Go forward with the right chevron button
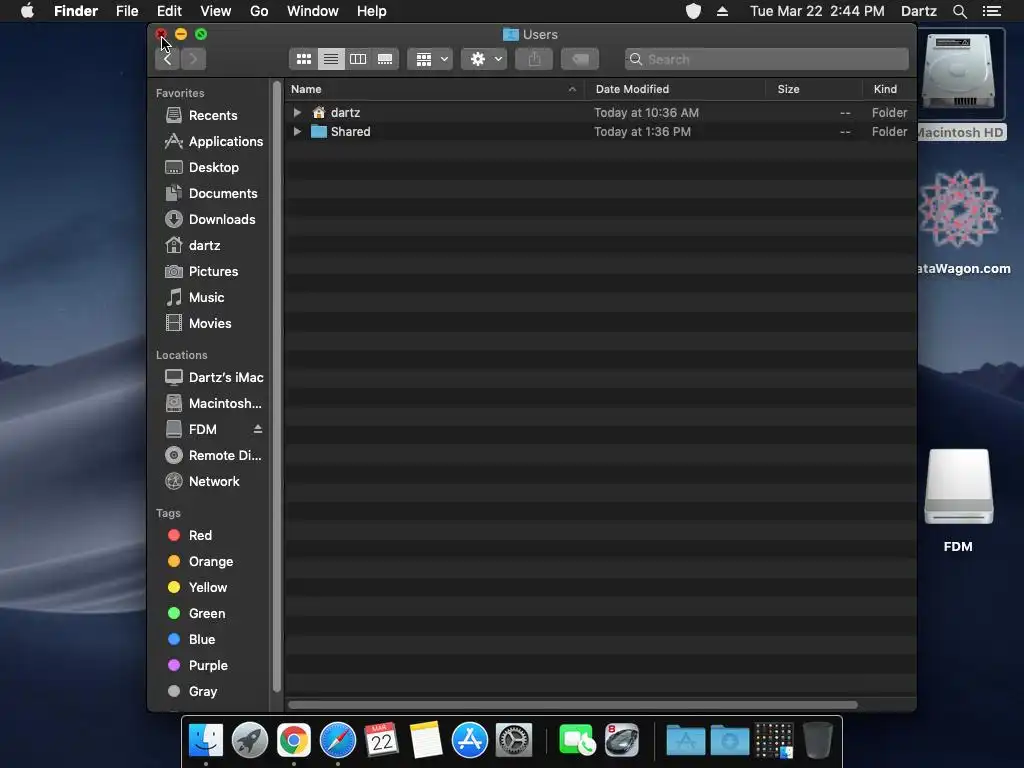The height and width of the screenshot is (768, 1024). (193, 59)
